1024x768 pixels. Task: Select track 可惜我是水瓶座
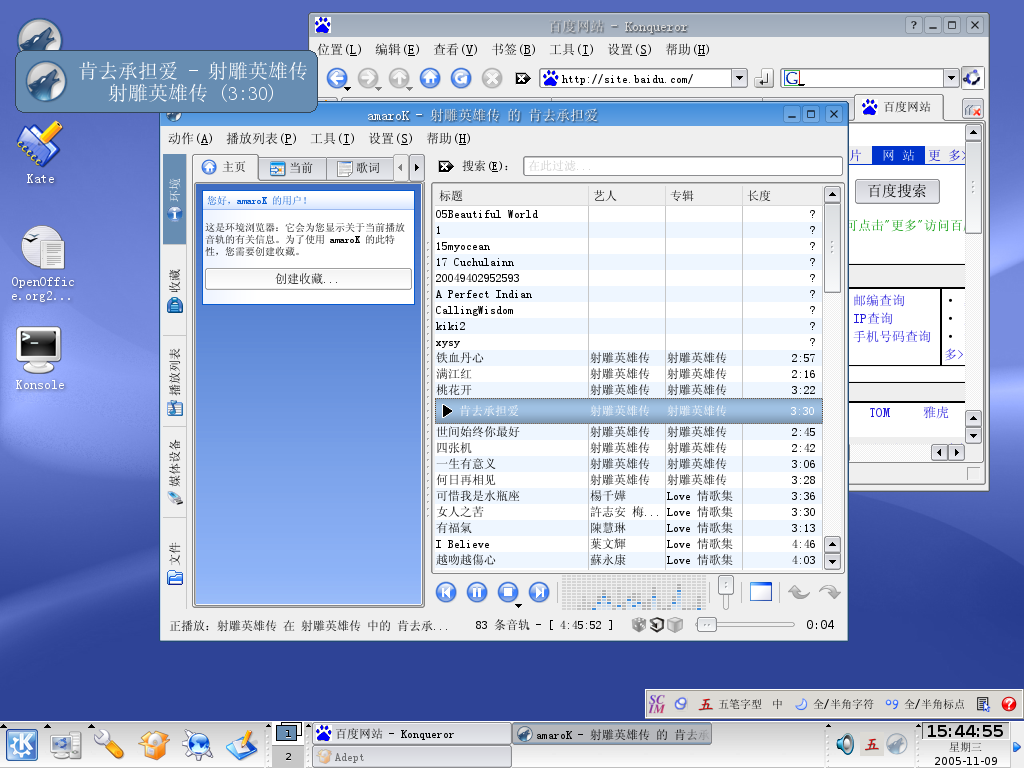(627, 496)
